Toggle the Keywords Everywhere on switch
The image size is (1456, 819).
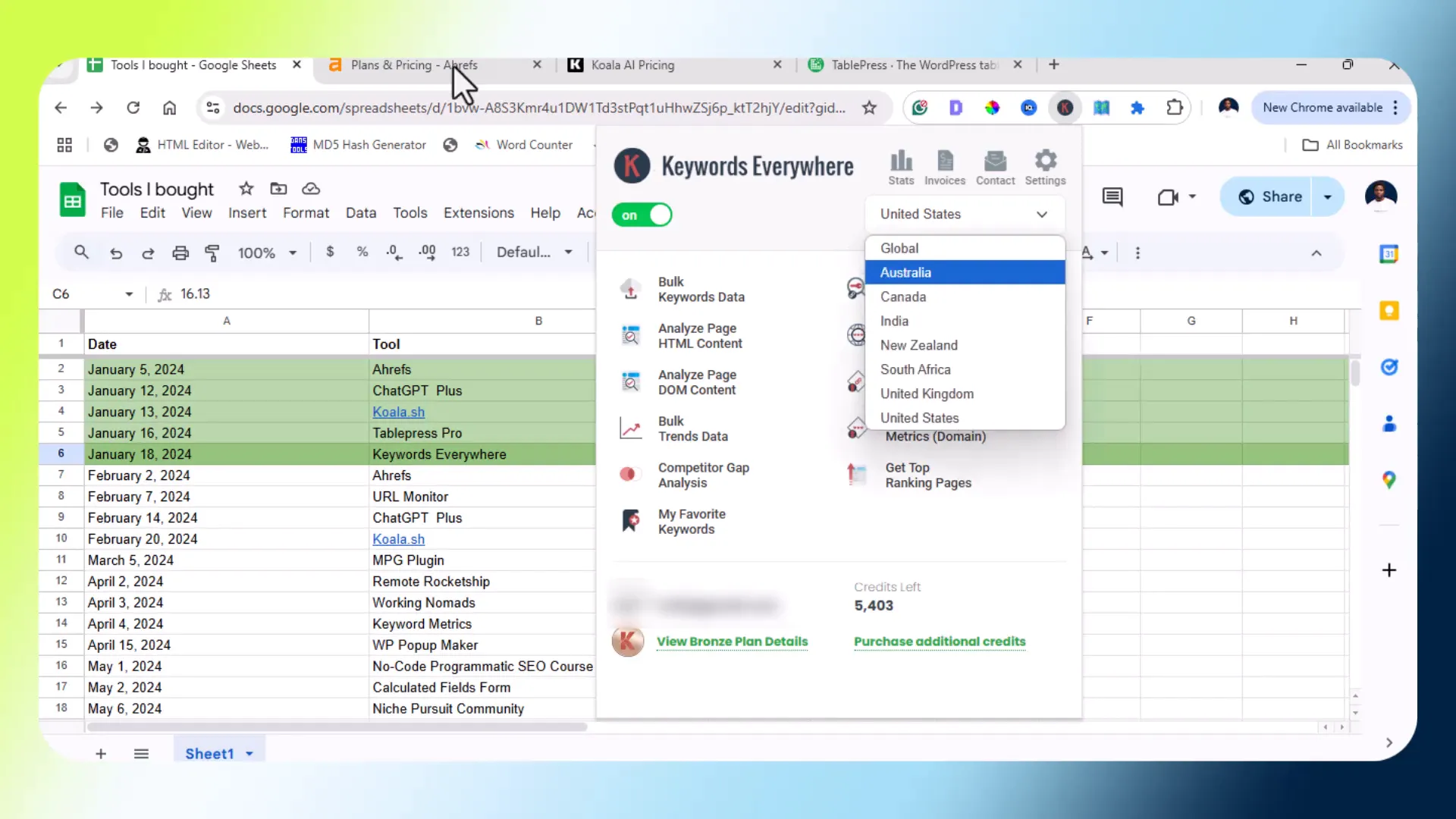click(642, 215)
